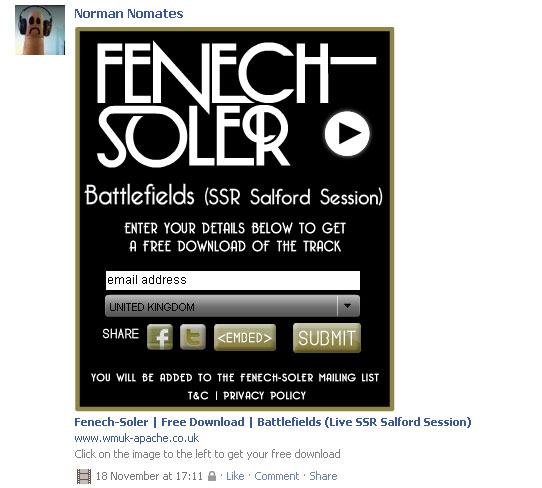Click the Share link below the post

coord(323,476)
